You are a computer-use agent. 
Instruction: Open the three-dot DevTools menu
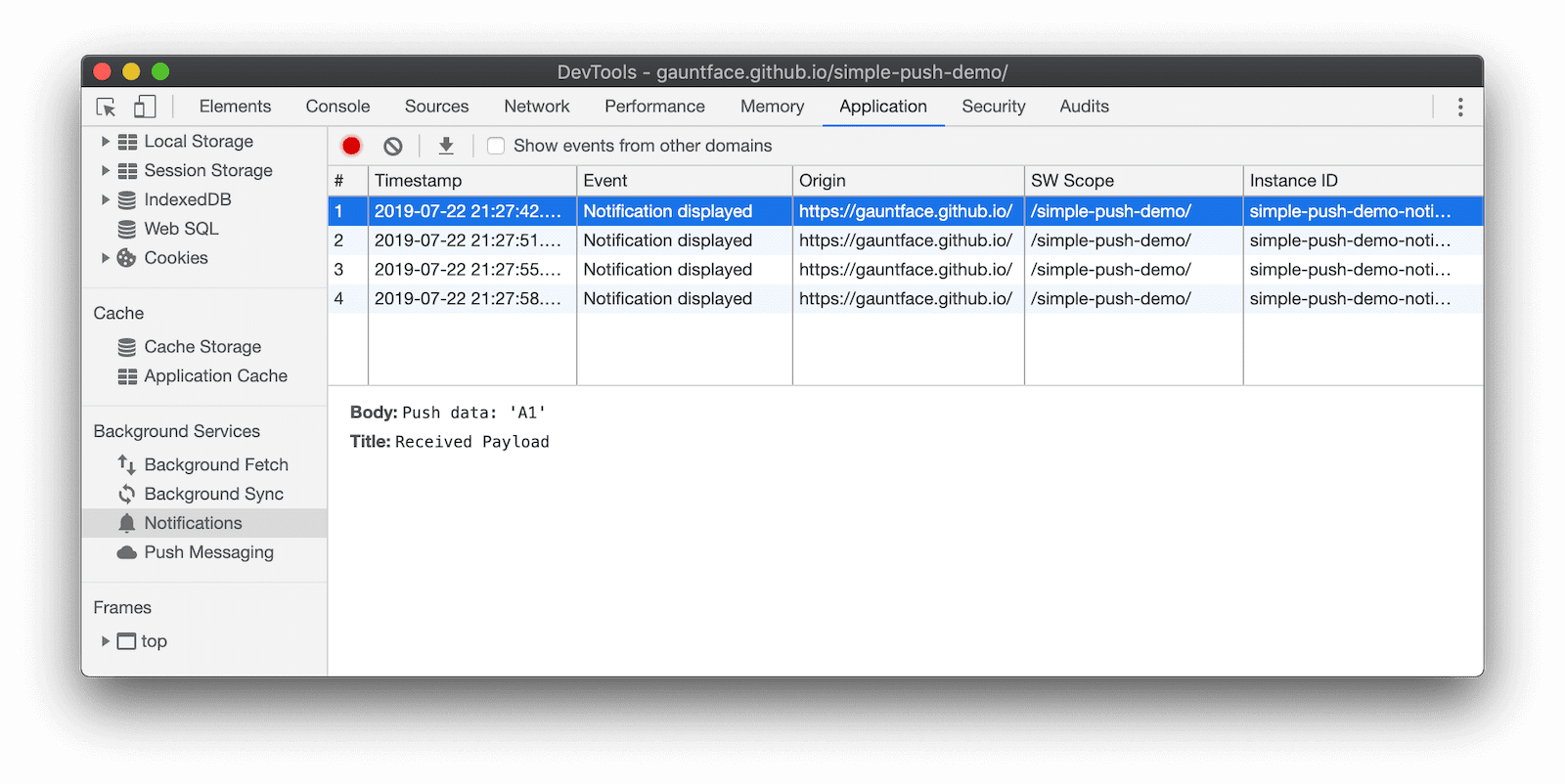click(x=1459, y=107)
